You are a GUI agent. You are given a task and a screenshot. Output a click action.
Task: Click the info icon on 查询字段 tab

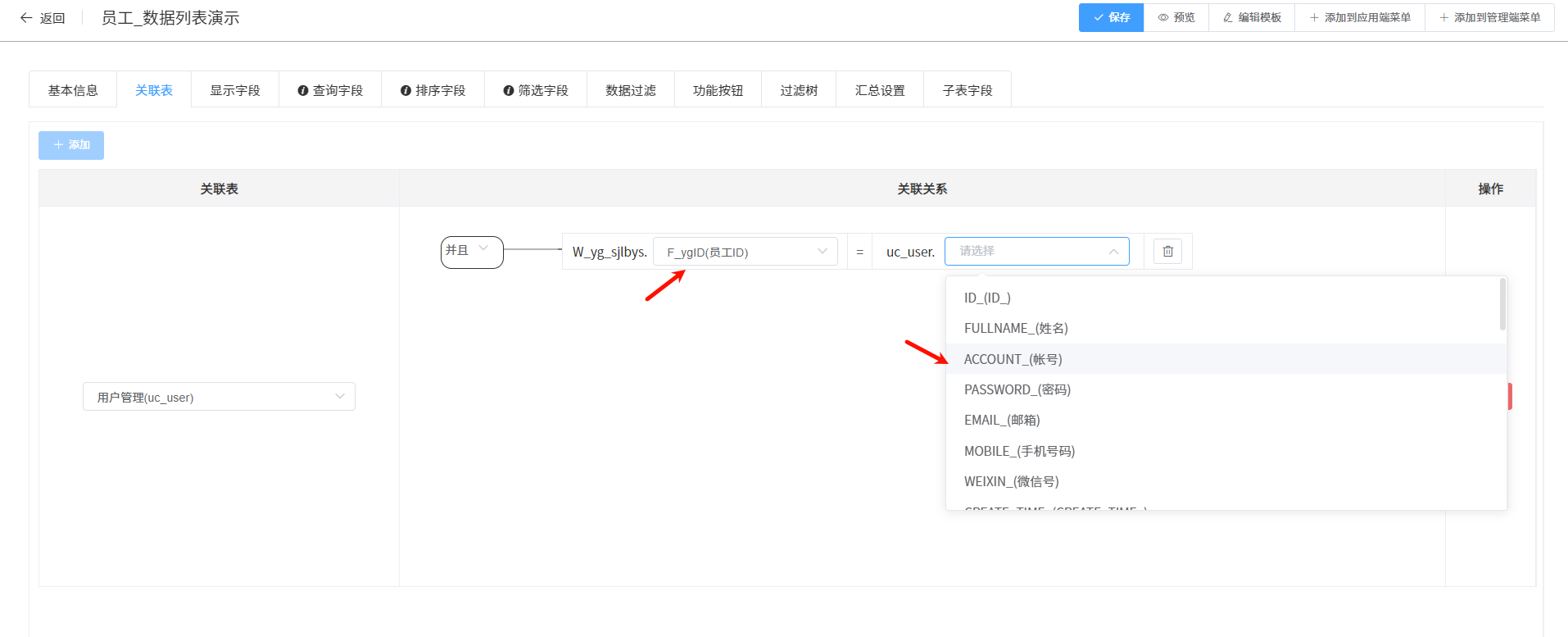click(x=302, y=90)
